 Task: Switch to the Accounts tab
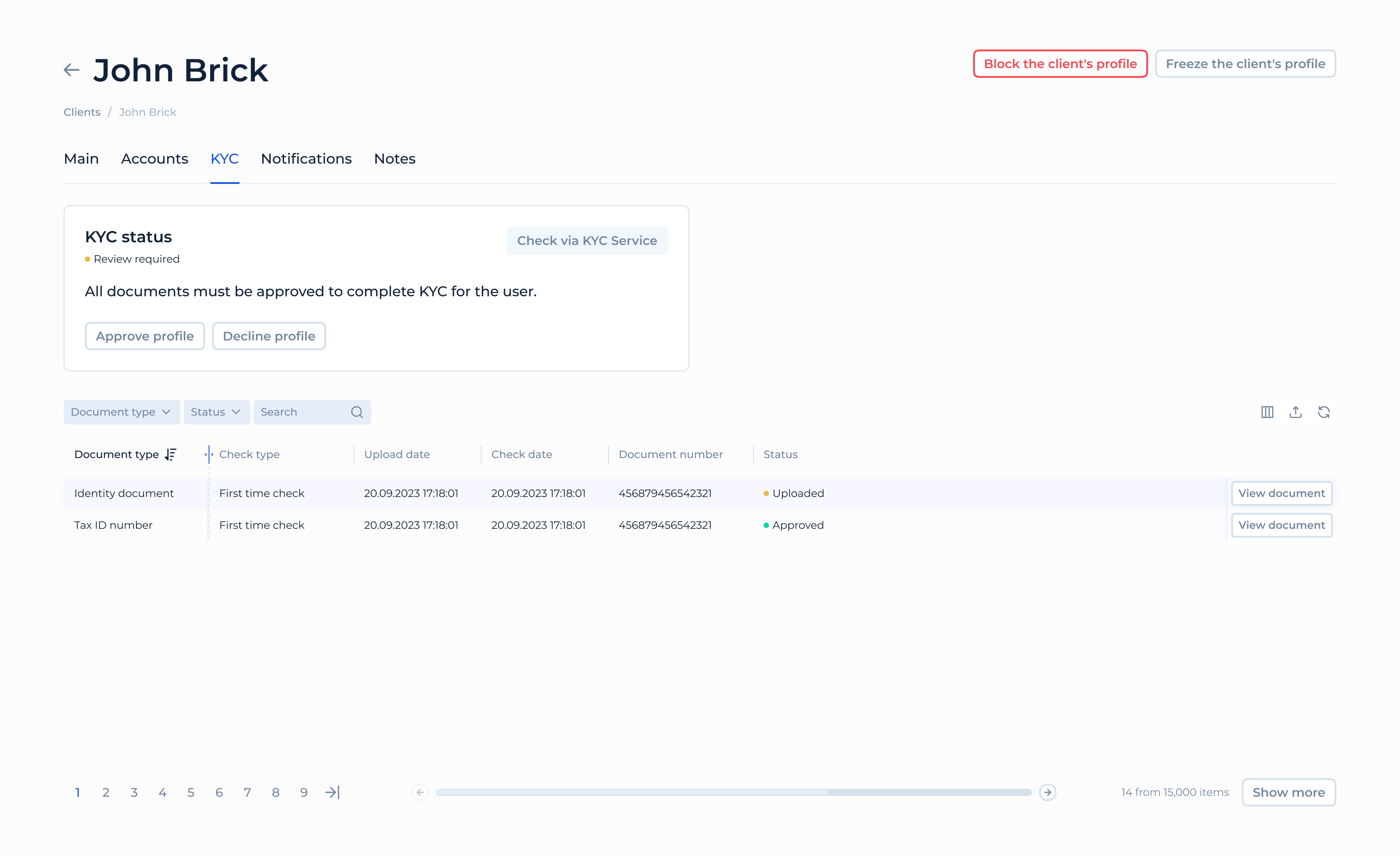coord(154,159)
